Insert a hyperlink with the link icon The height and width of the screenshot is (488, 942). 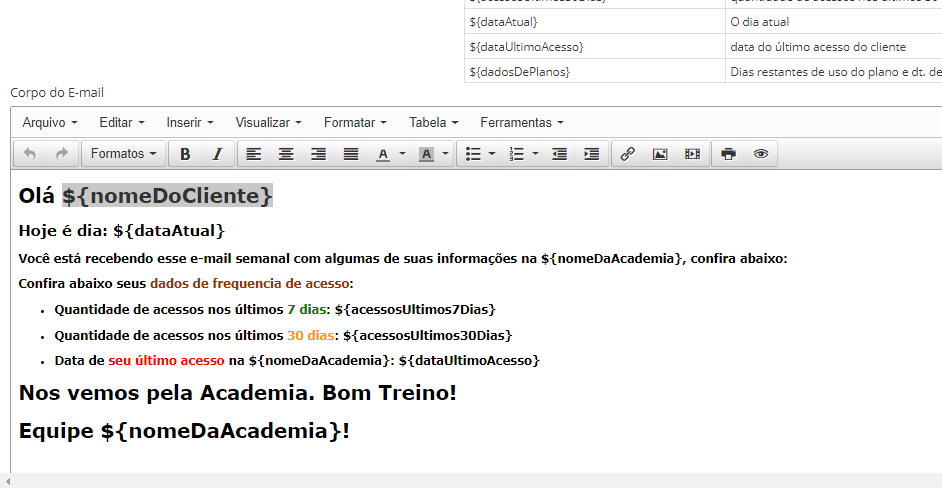click(x=628, y=154)
